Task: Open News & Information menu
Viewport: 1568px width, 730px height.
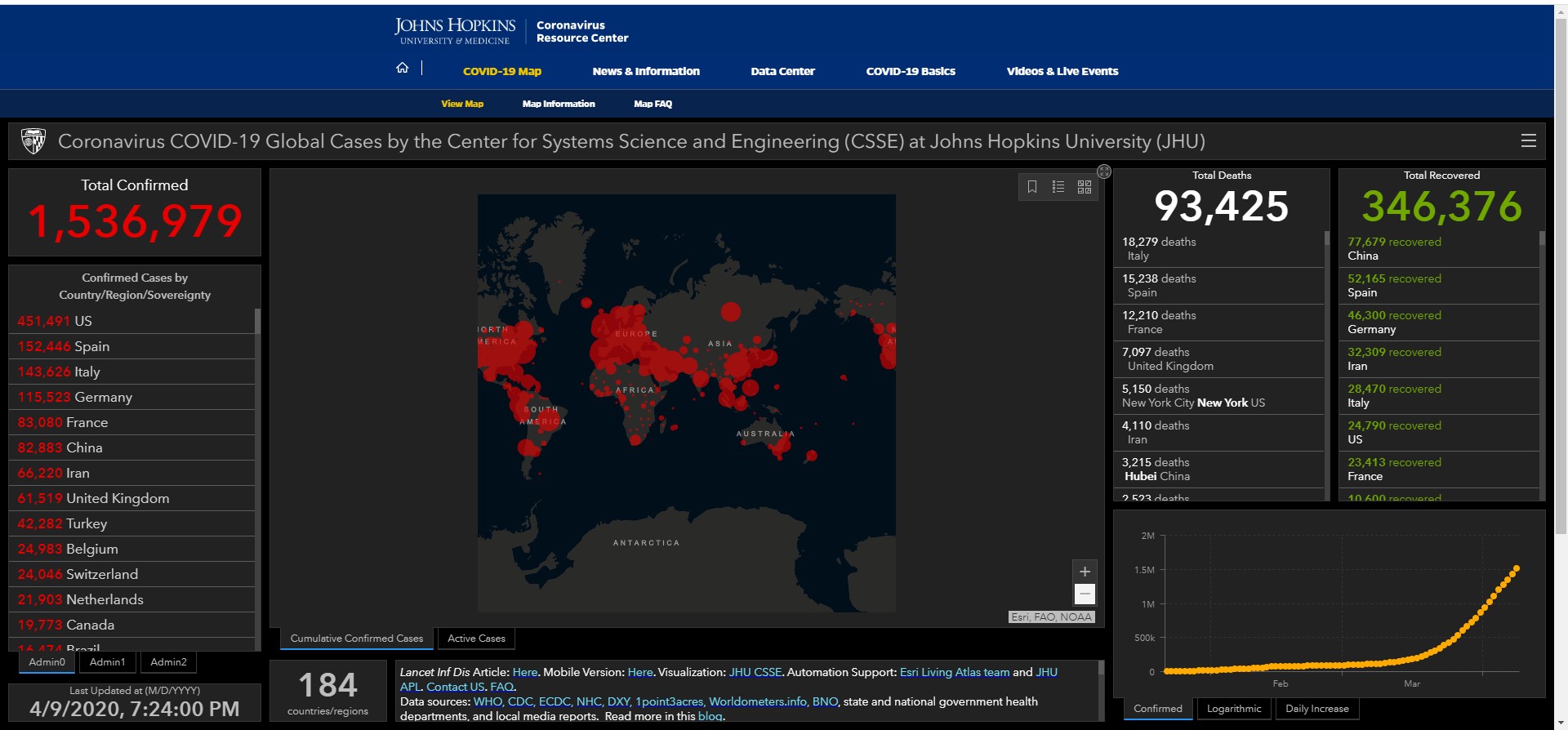Action: [x=645, y=71]
